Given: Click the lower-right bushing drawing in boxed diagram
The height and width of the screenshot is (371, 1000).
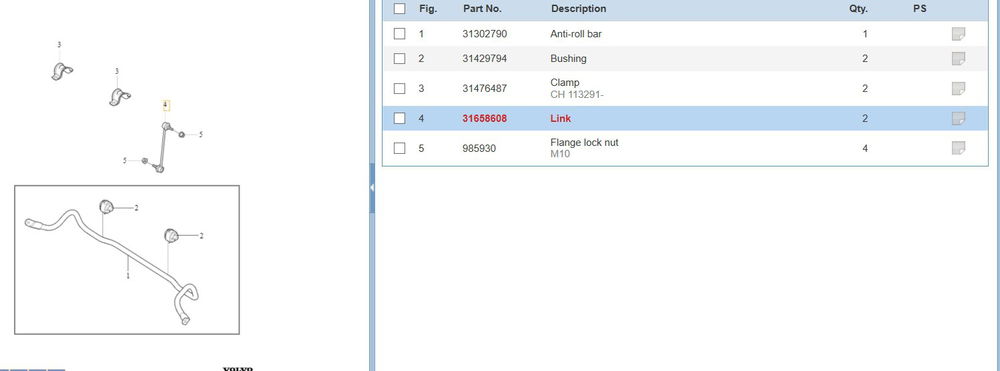Looking at the screenshot, I should (171, 235).
